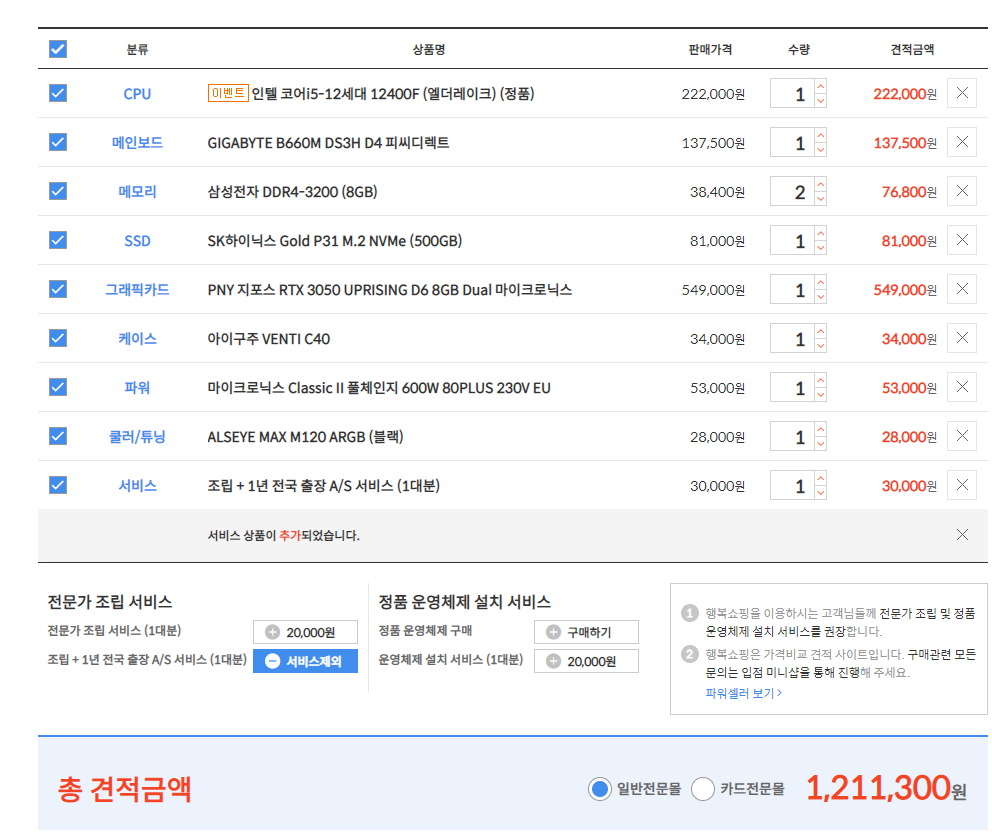Open product ALSEYE MAX M120 ARGB
This screenshot has height=834, width=992.
(x=306, y=437)
